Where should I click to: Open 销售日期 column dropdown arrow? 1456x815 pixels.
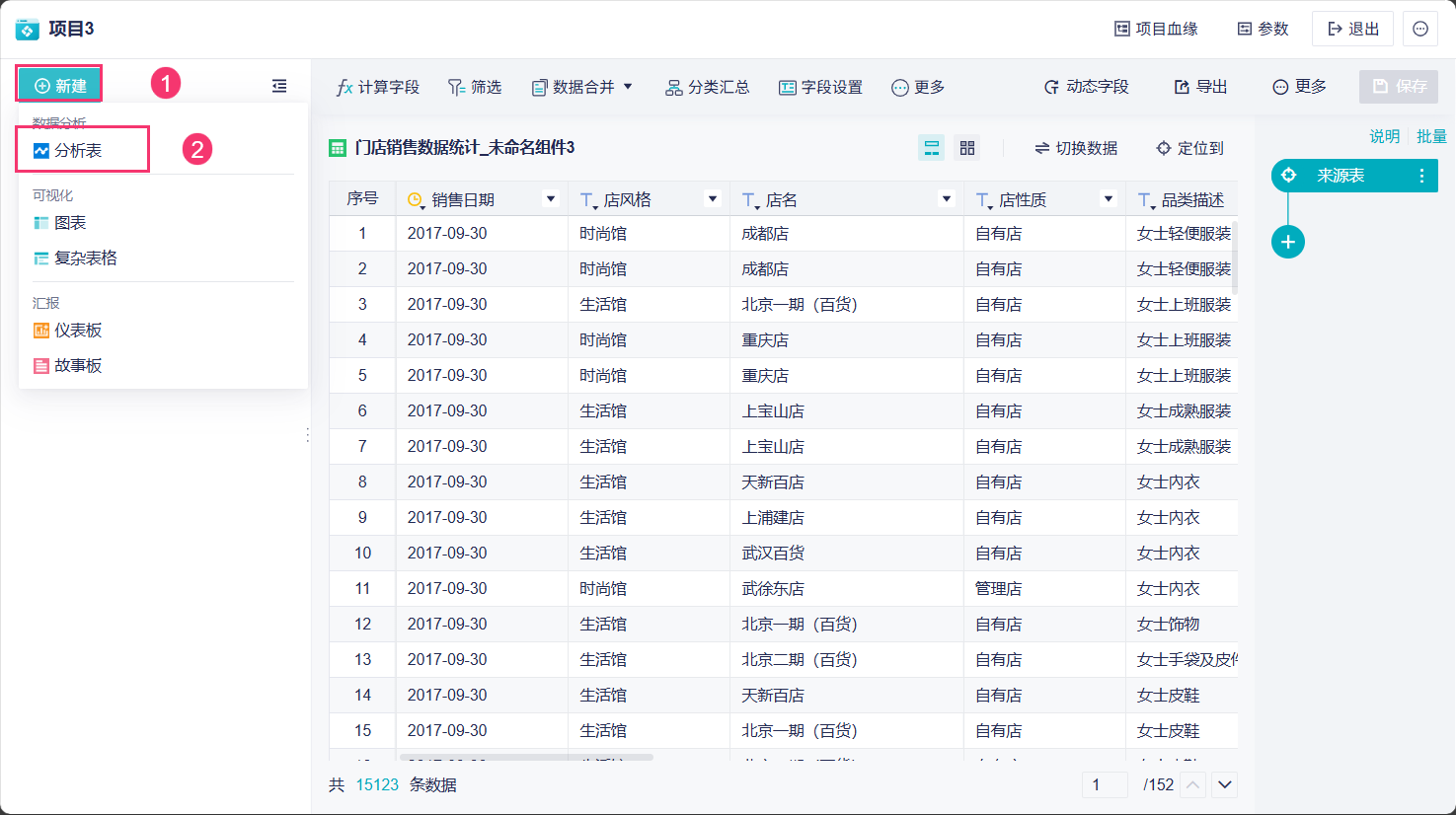[x=551, y=199]
